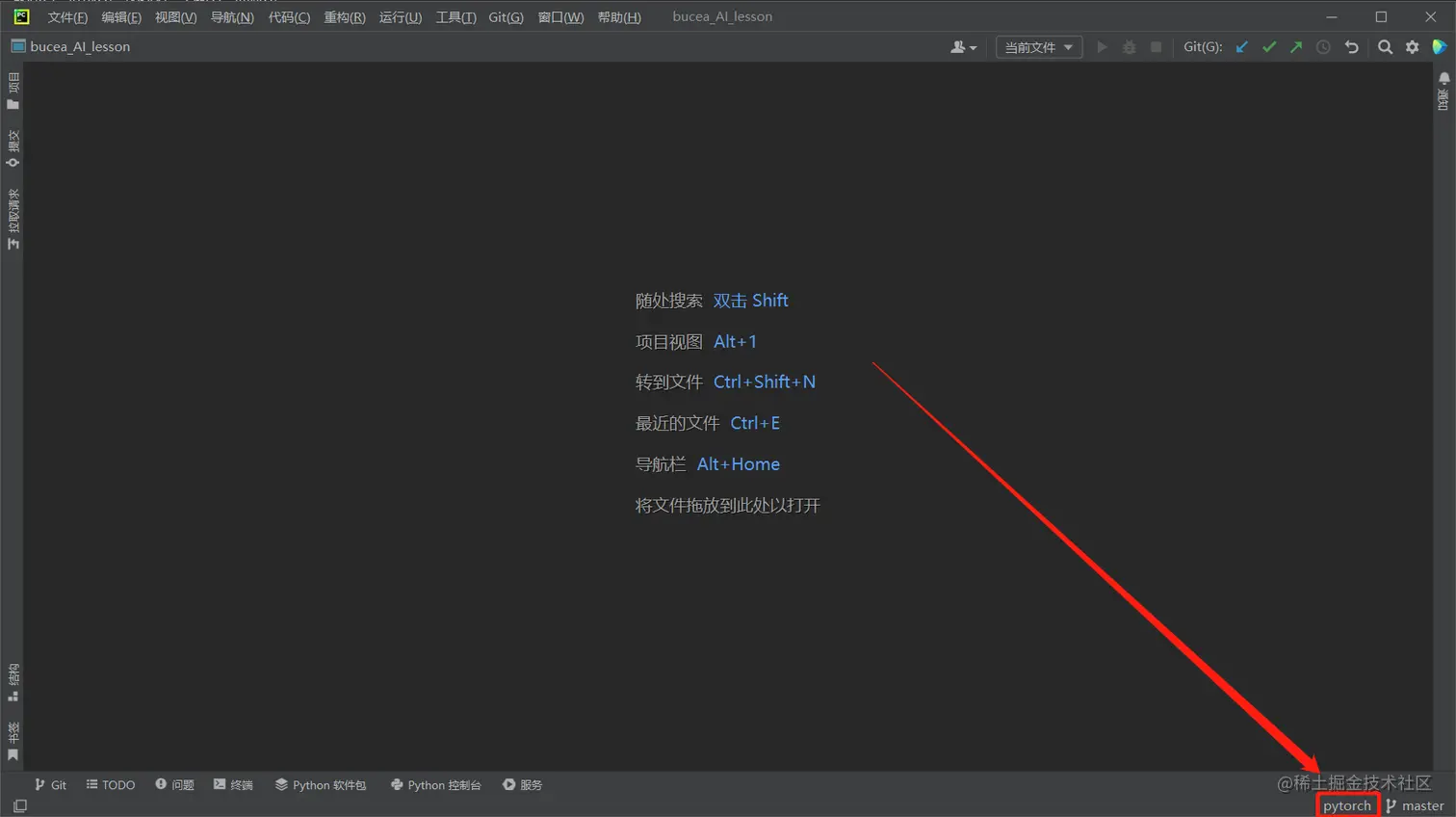Open the Python 软件包 tab
Screen dimensions: 1456x817
click(321, 785)
